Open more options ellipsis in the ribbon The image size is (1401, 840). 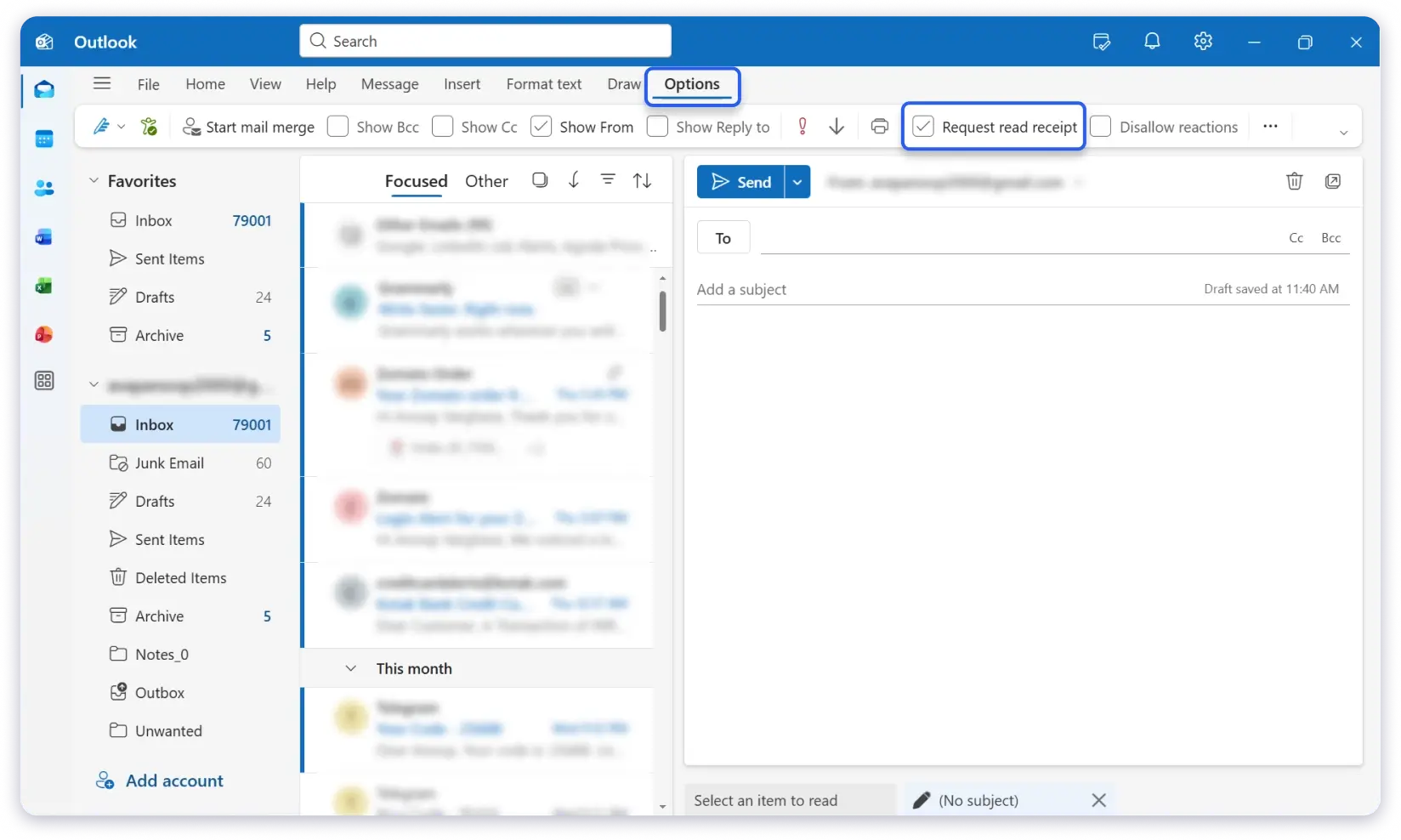coord(1270,127)
